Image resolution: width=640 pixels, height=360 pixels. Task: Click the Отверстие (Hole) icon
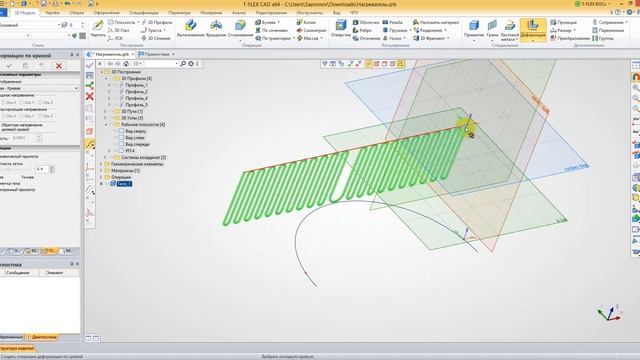pos(340,26)
